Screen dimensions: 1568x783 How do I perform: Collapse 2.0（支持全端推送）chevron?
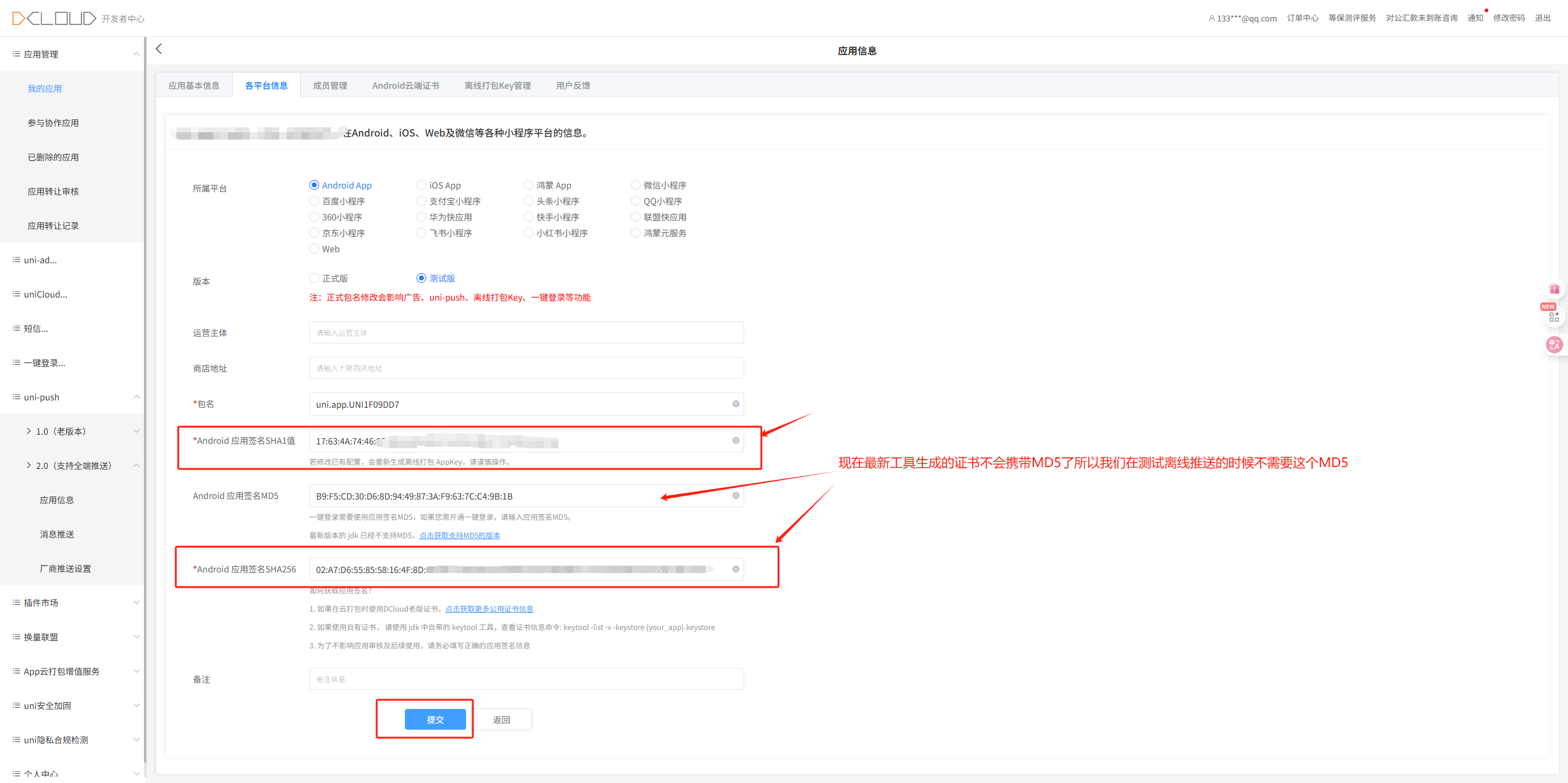136,465
